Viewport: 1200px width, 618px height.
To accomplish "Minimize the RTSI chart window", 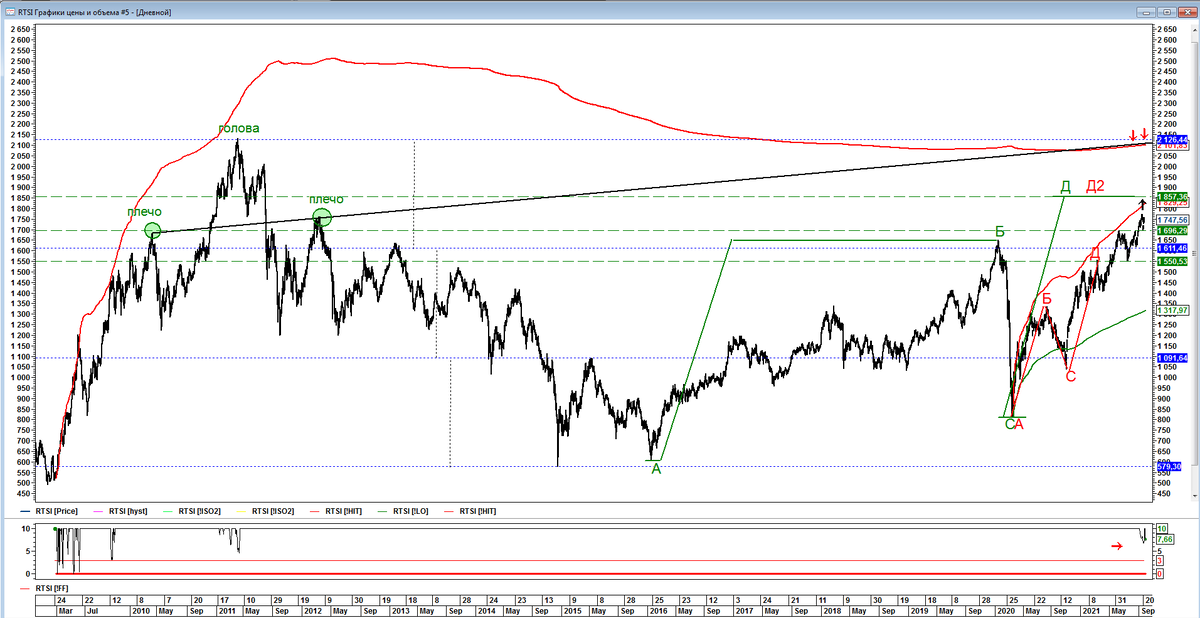I will [x=1146, y=10].
